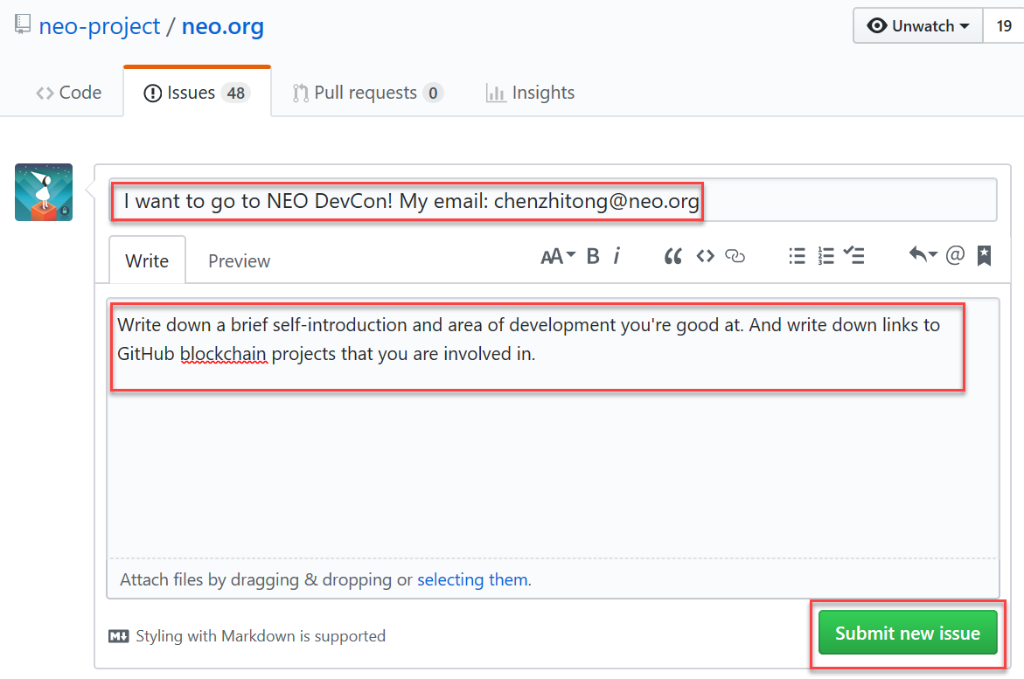Open the Pull requests tab
The image size is (1024, 679).
click(366, 93)
